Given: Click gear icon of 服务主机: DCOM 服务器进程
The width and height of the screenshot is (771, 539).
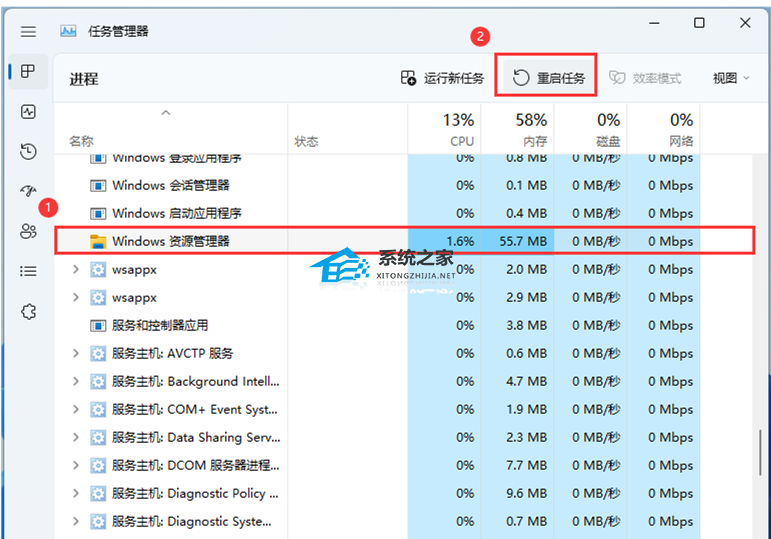Looking at the screenshot, I should click(x=98, y=465).
